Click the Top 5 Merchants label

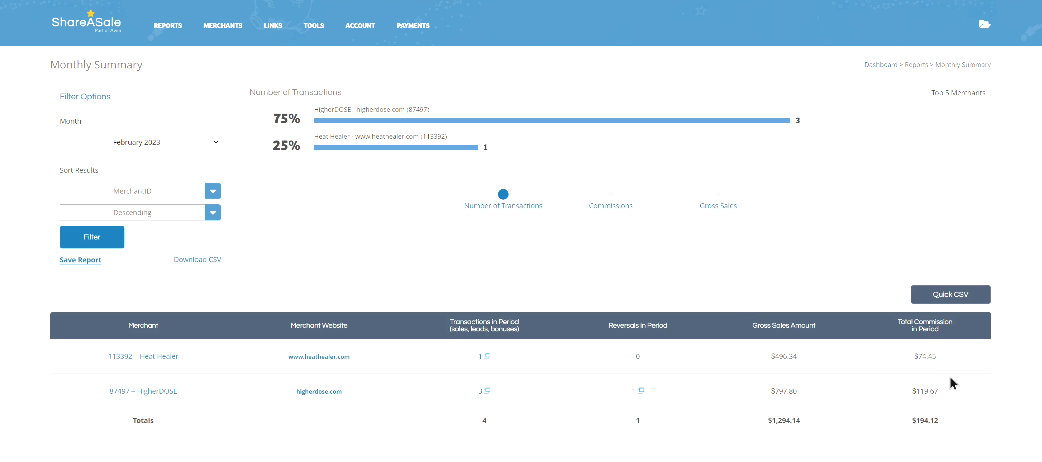(958, 93)
